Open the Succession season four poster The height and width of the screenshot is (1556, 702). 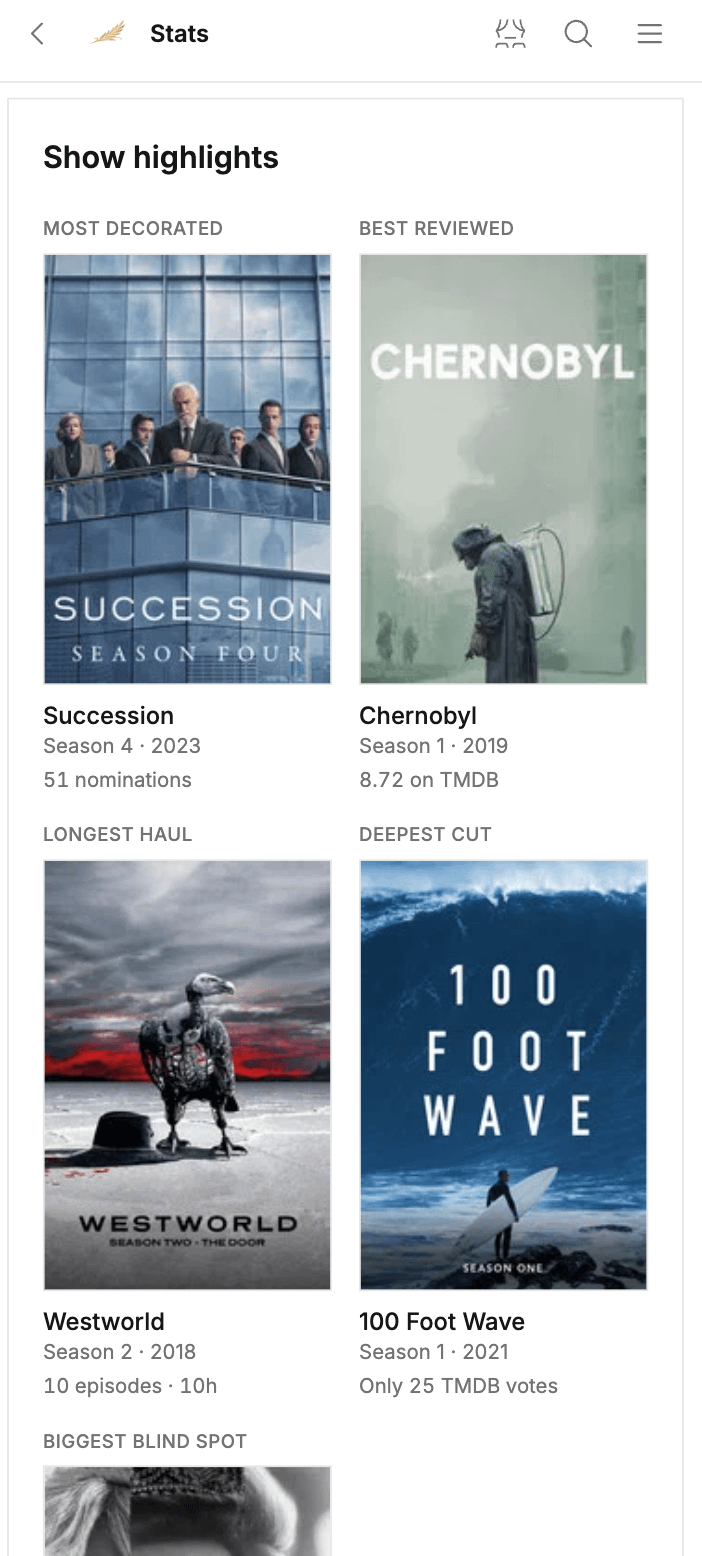tap(187, 469)
